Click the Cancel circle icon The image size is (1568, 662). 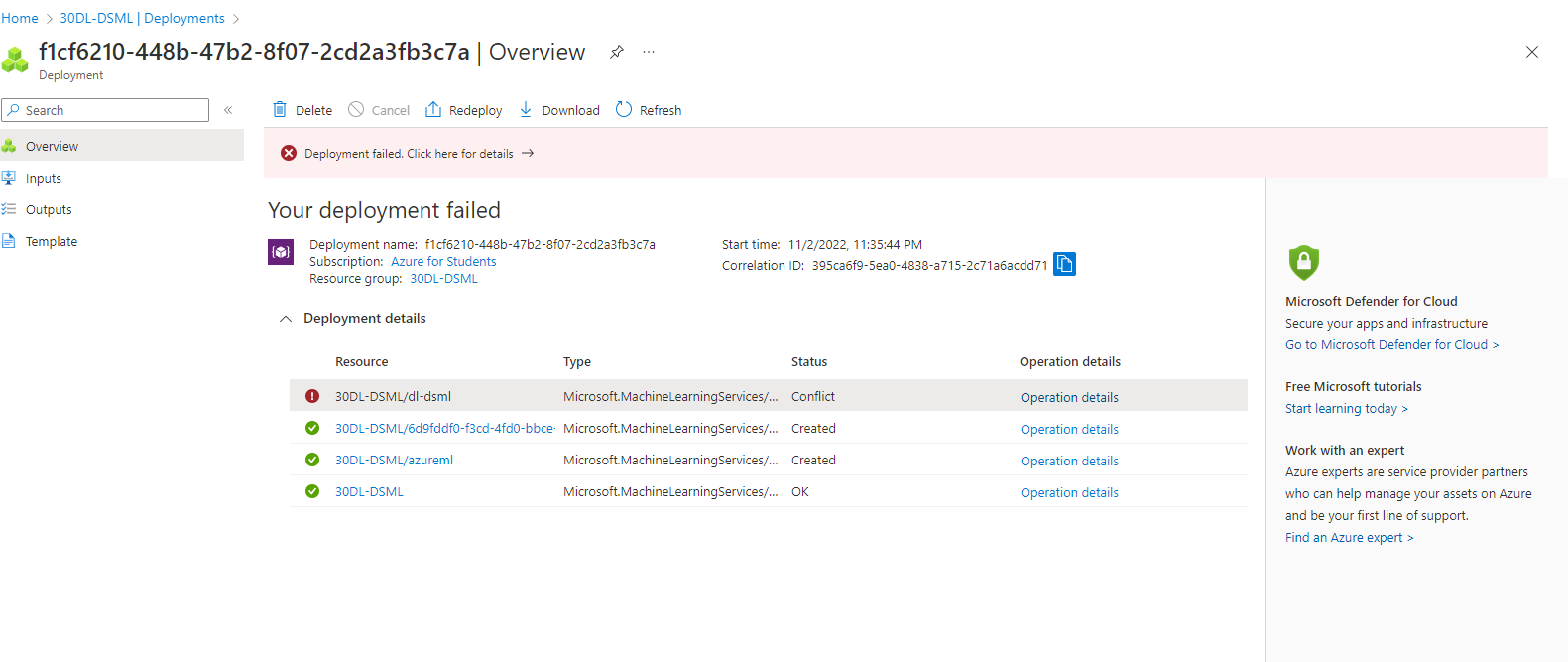click(356, 109)
